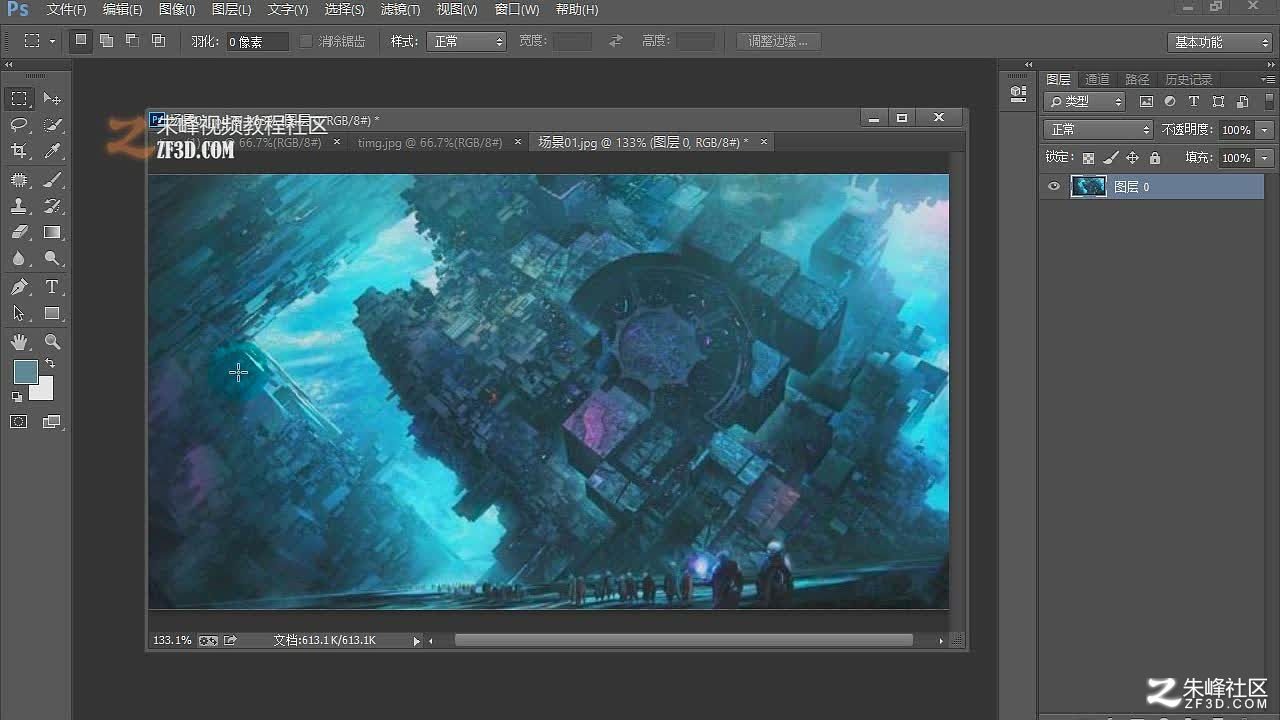Select the Clone Stamp tool

19,206
